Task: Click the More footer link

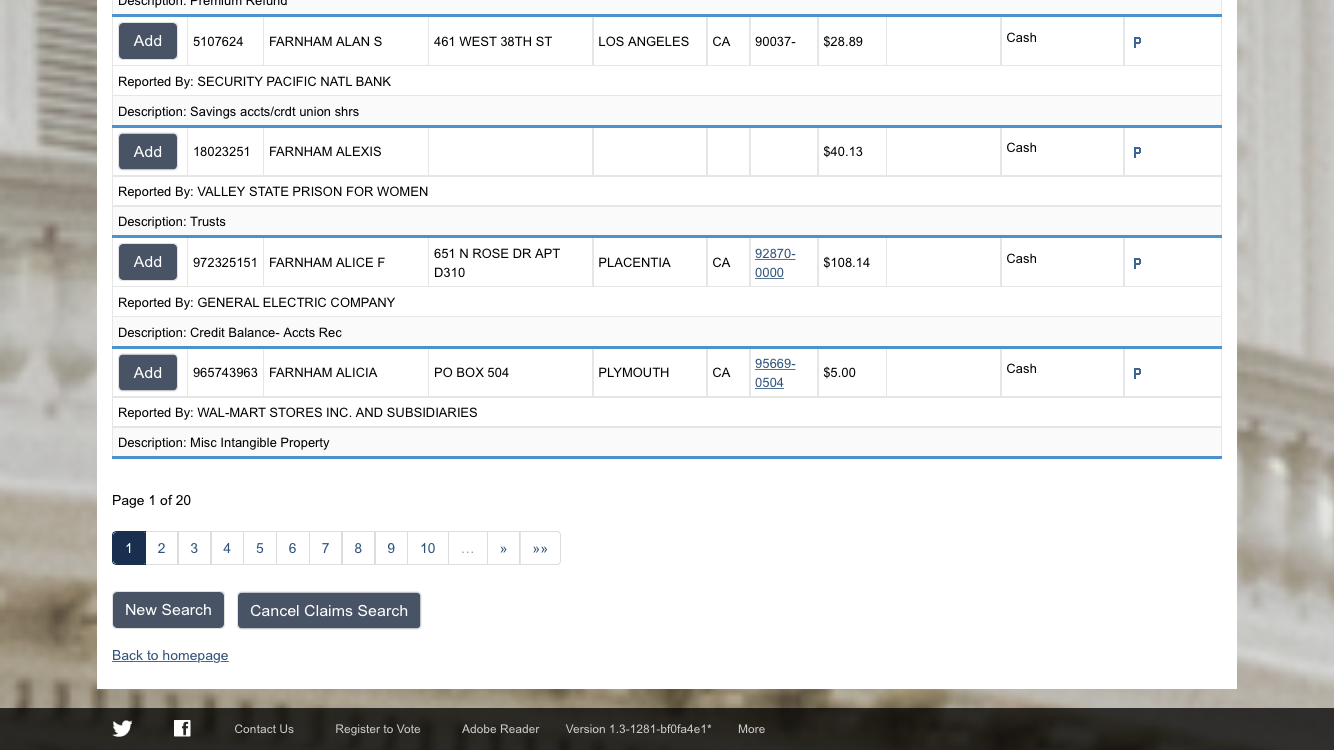Action: point(751,729)
